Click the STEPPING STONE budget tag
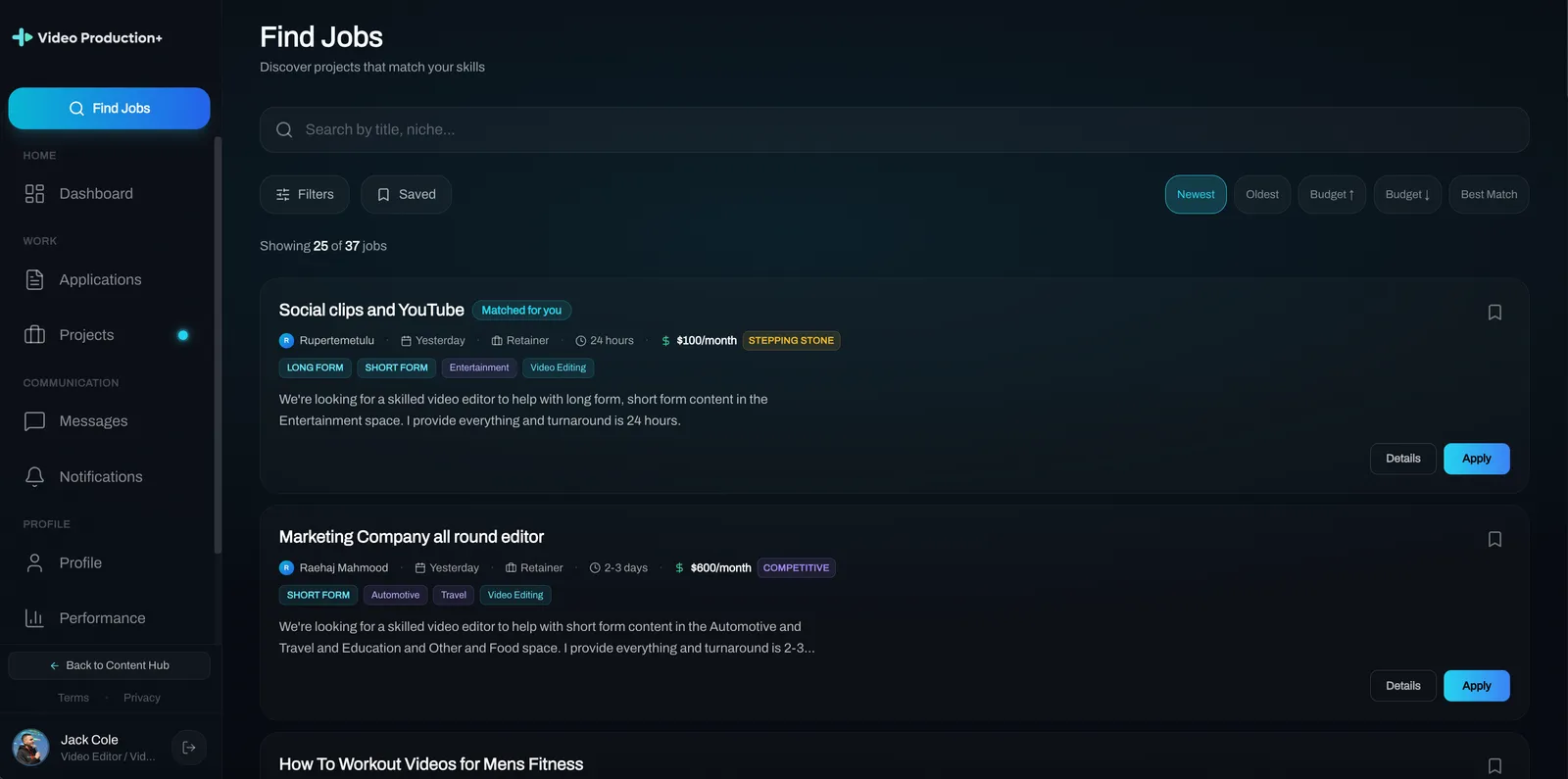Viewport: 1568px width, 779px height. pos(791,341)
